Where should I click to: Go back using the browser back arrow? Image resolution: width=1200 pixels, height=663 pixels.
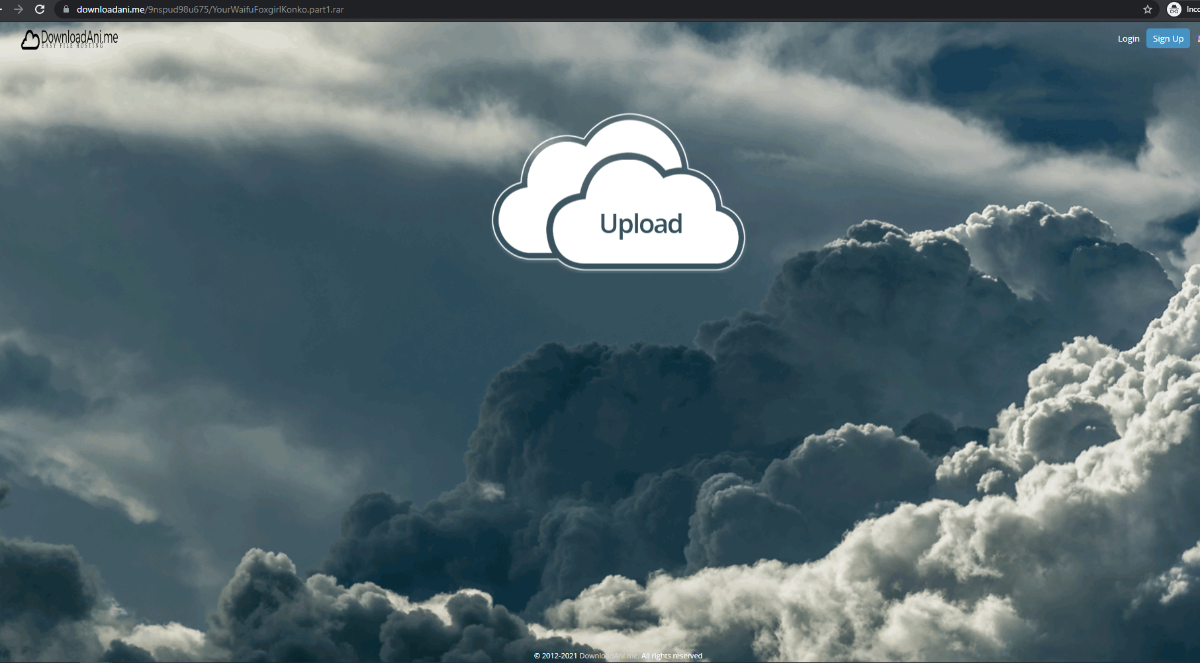[x=2, y=9]
